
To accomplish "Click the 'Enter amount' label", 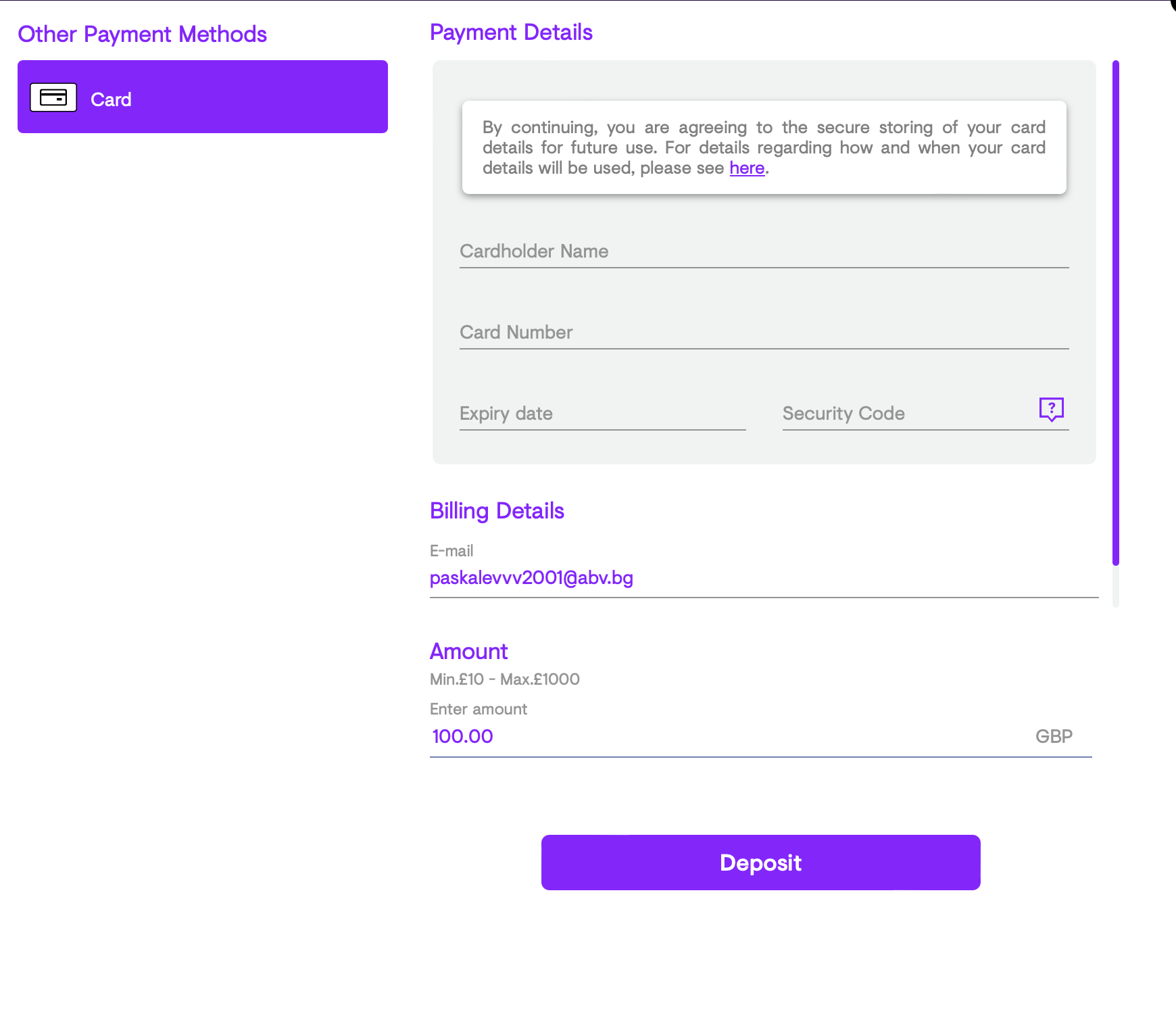I will click(479, 709).
